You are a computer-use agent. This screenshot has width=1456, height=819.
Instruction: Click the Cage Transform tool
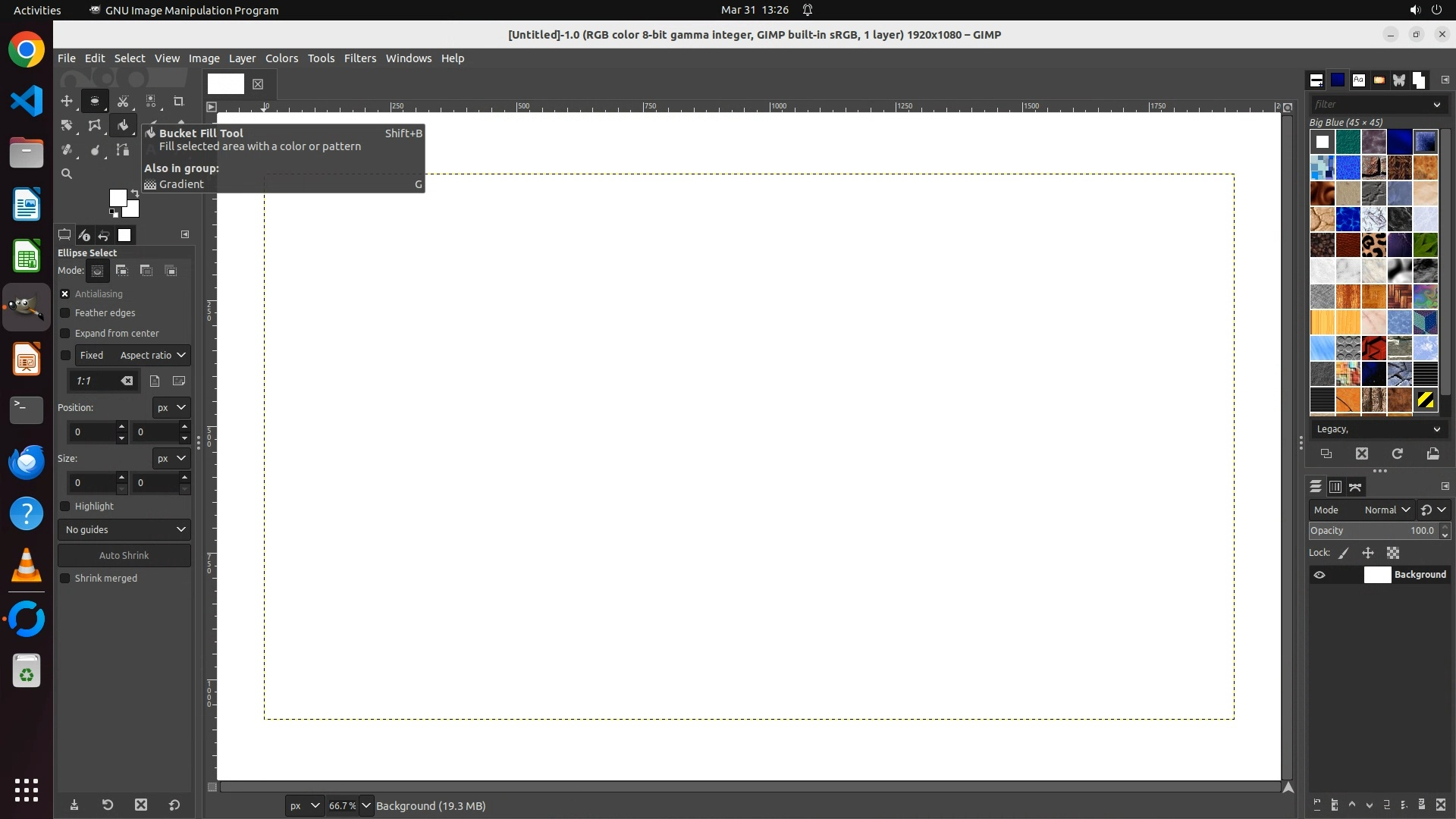click(x=95, y=125)
